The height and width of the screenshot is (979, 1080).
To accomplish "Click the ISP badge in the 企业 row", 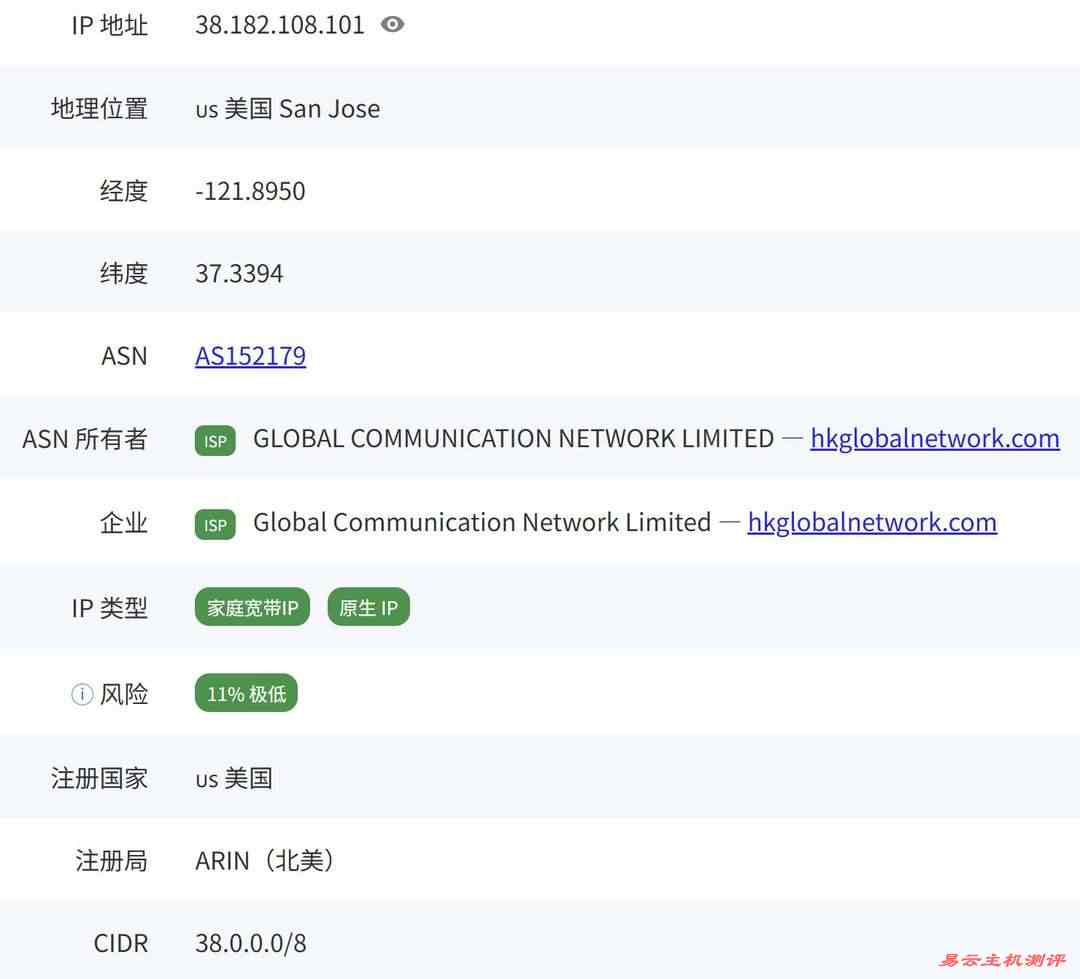I will pos(214,524).
